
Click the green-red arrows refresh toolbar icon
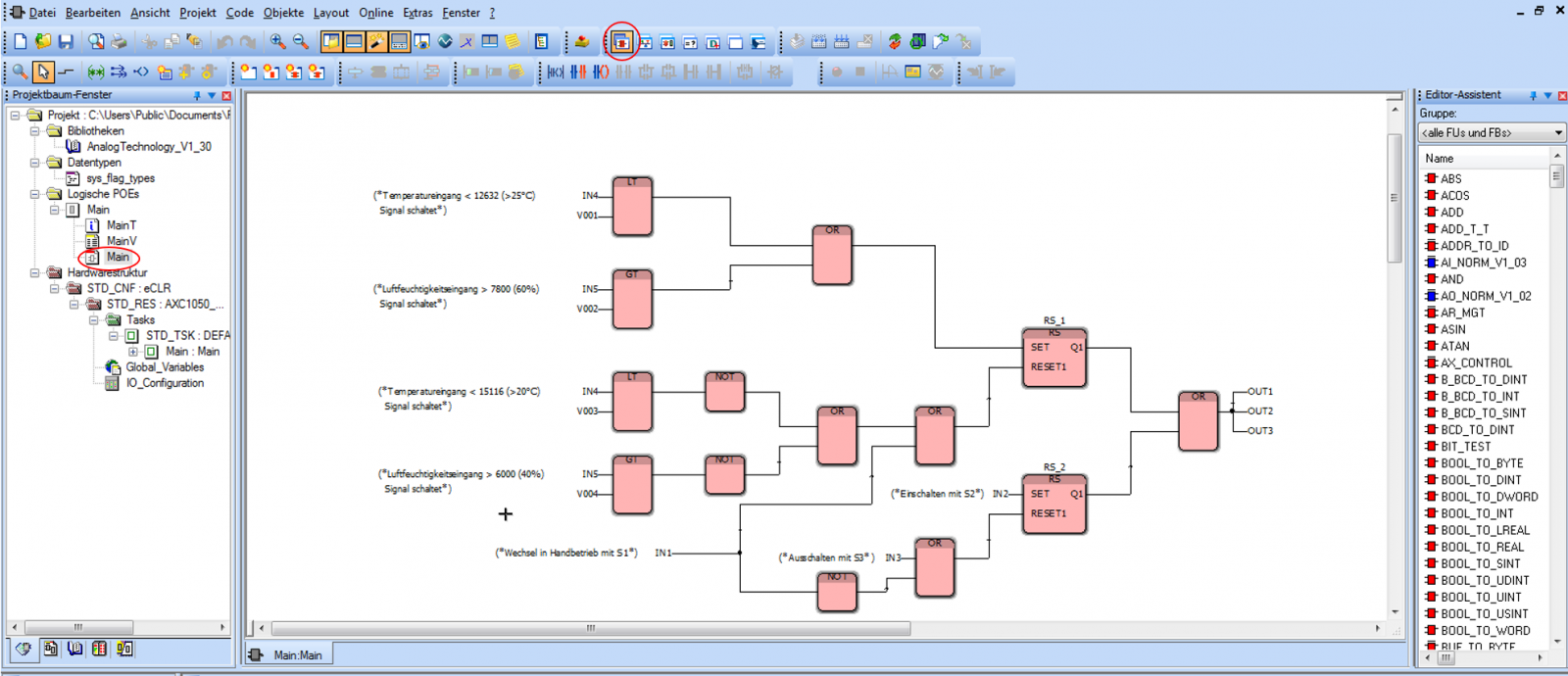pyautogui.click(x=895, y=41)
